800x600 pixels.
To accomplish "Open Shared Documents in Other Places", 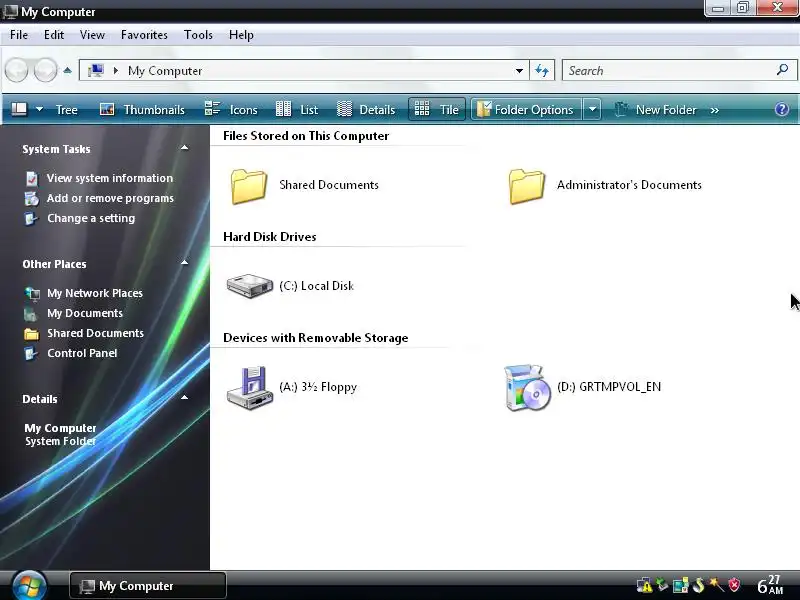I will (84, 333).
